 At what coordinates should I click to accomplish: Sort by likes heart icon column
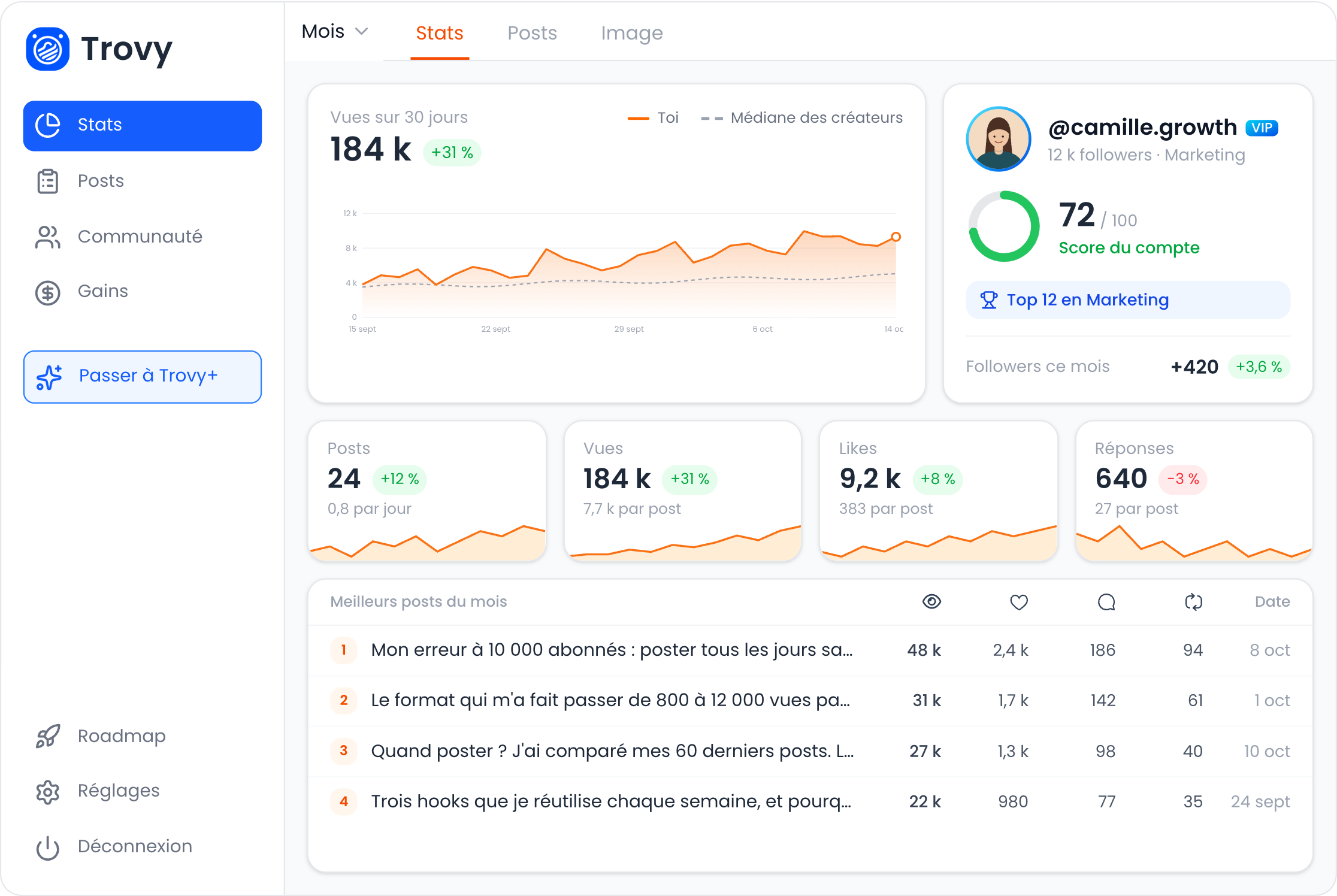[1019, 602]
